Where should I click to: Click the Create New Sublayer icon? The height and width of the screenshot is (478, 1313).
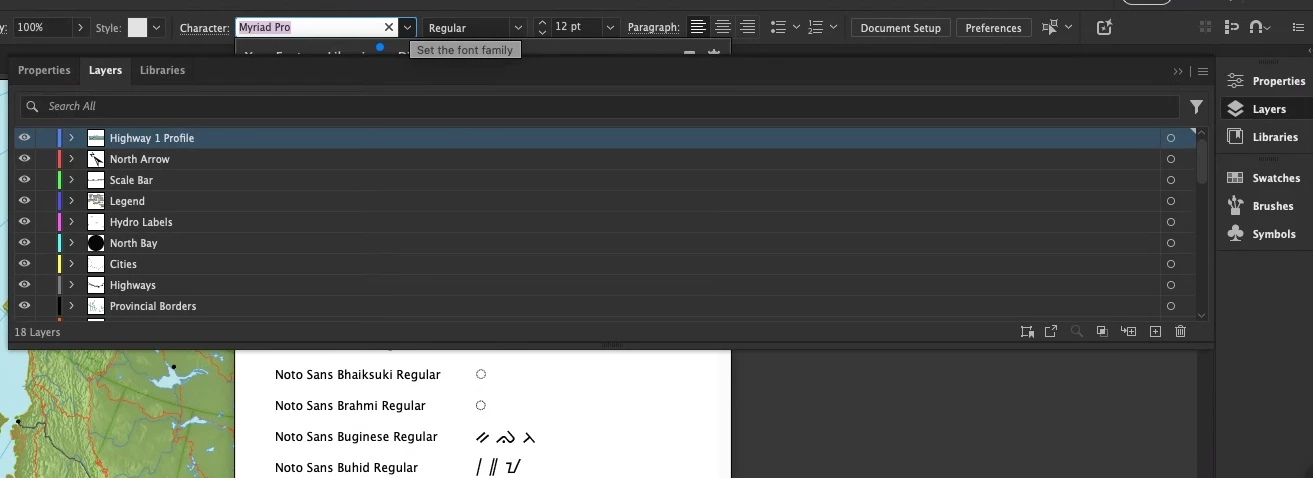1129,331
